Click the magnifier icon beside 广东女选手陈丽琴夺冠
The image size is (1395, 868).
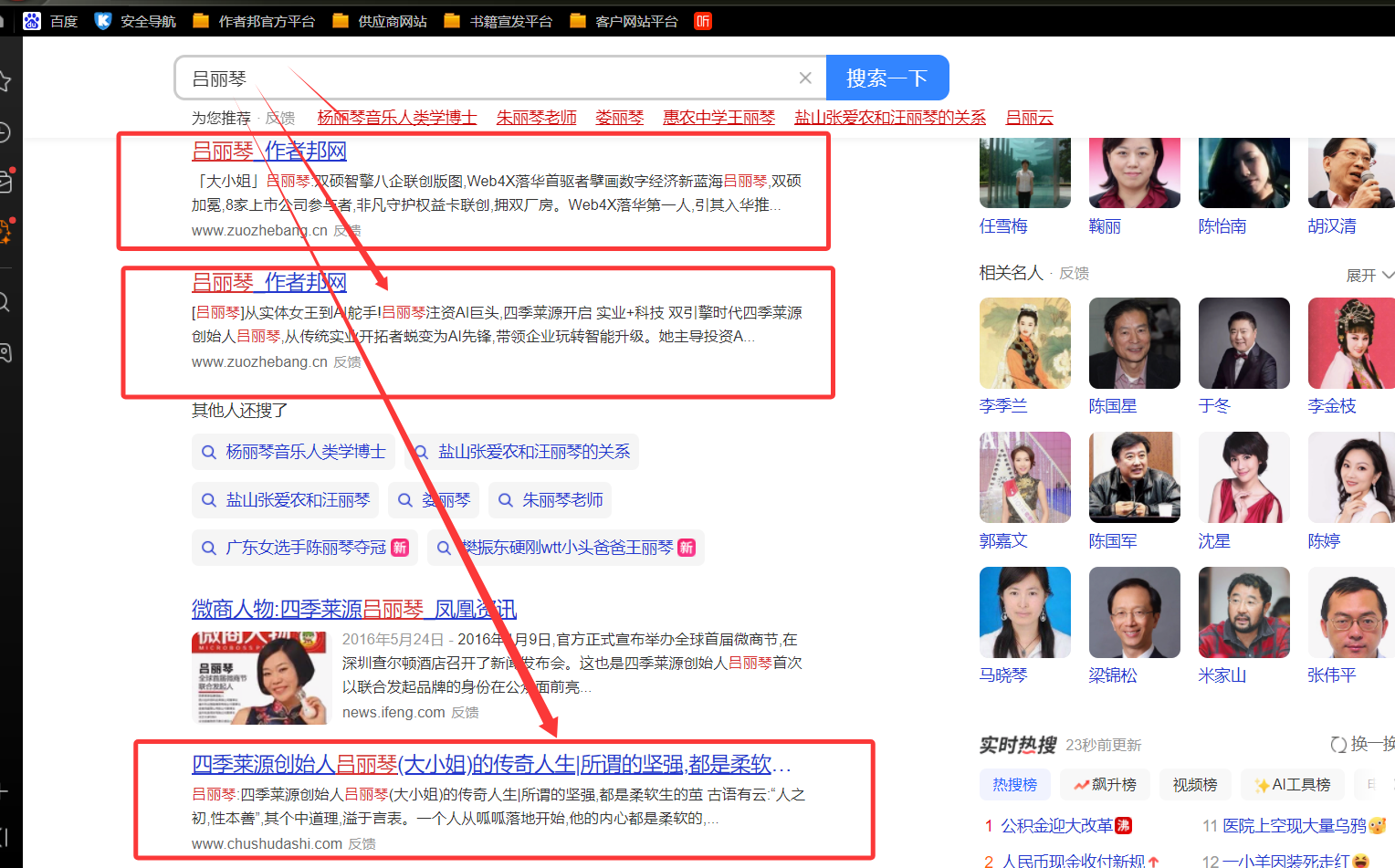coord(209,548)
